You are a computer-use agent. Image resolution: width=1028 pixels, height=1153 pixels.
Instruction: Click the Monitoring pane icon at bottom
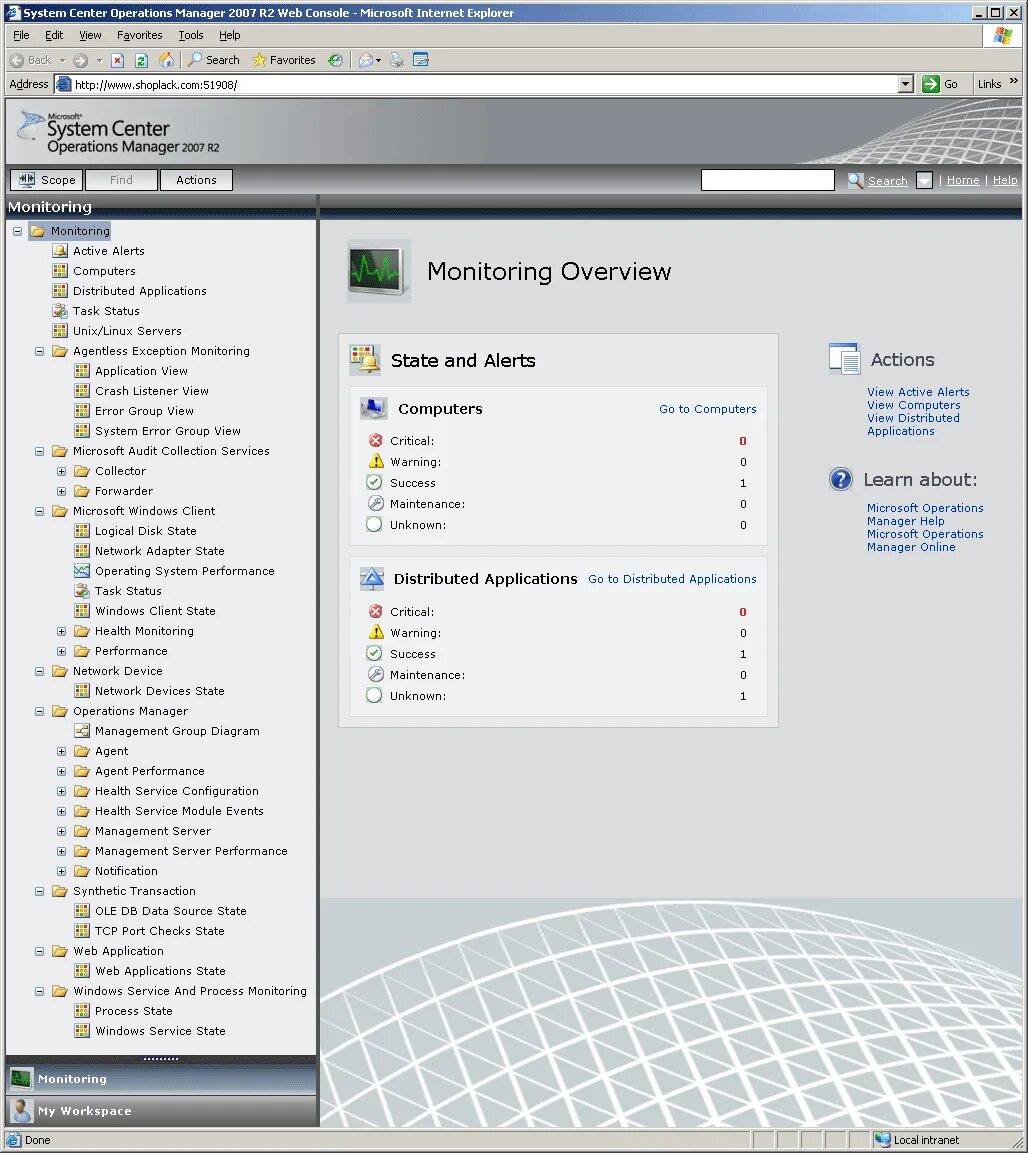tap(21, 1079)
